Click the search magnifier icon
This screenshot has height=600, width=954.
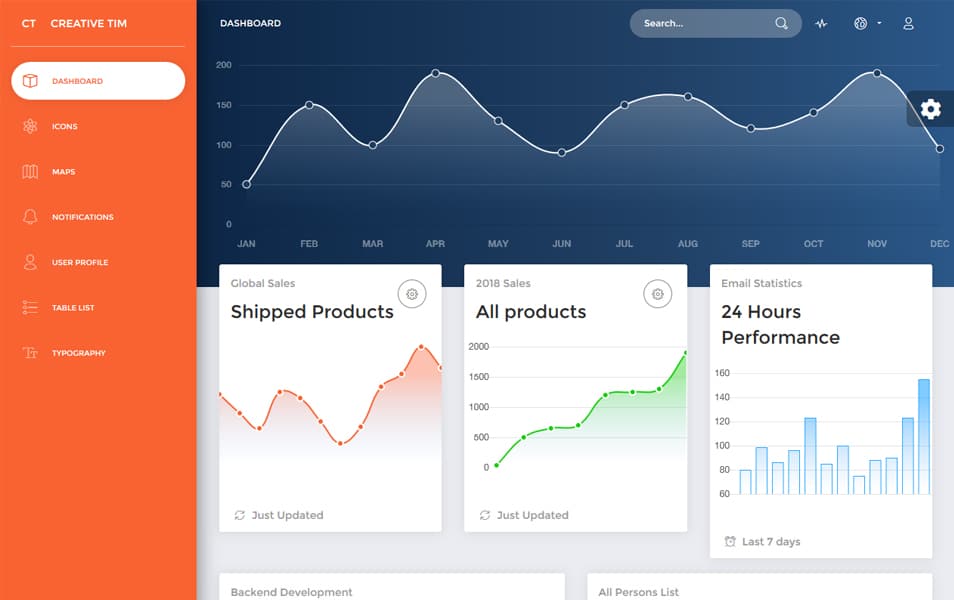[x=780, y=22]
